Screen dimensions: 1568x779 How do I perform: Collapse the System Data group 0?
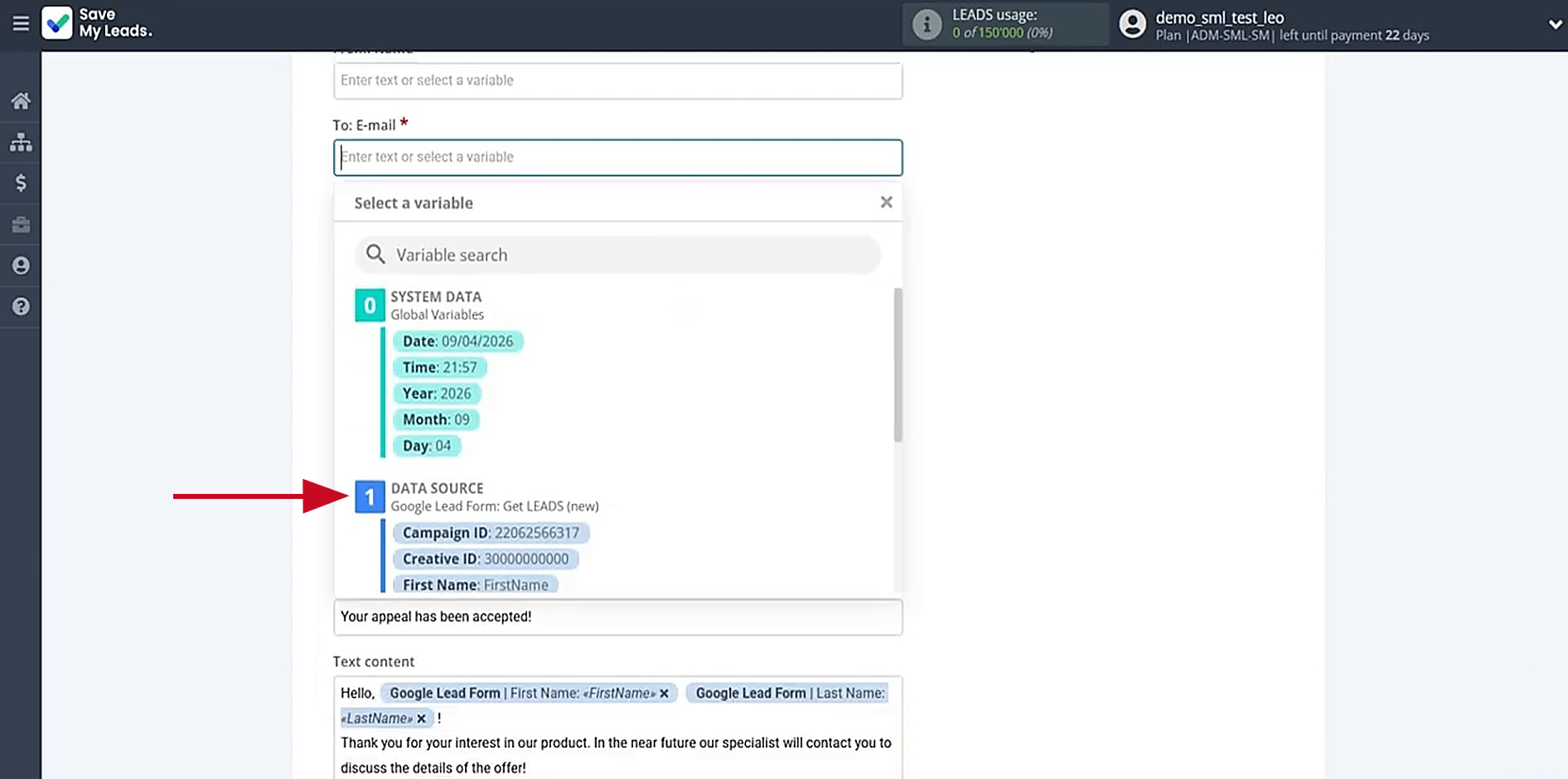tap(370, 305)
